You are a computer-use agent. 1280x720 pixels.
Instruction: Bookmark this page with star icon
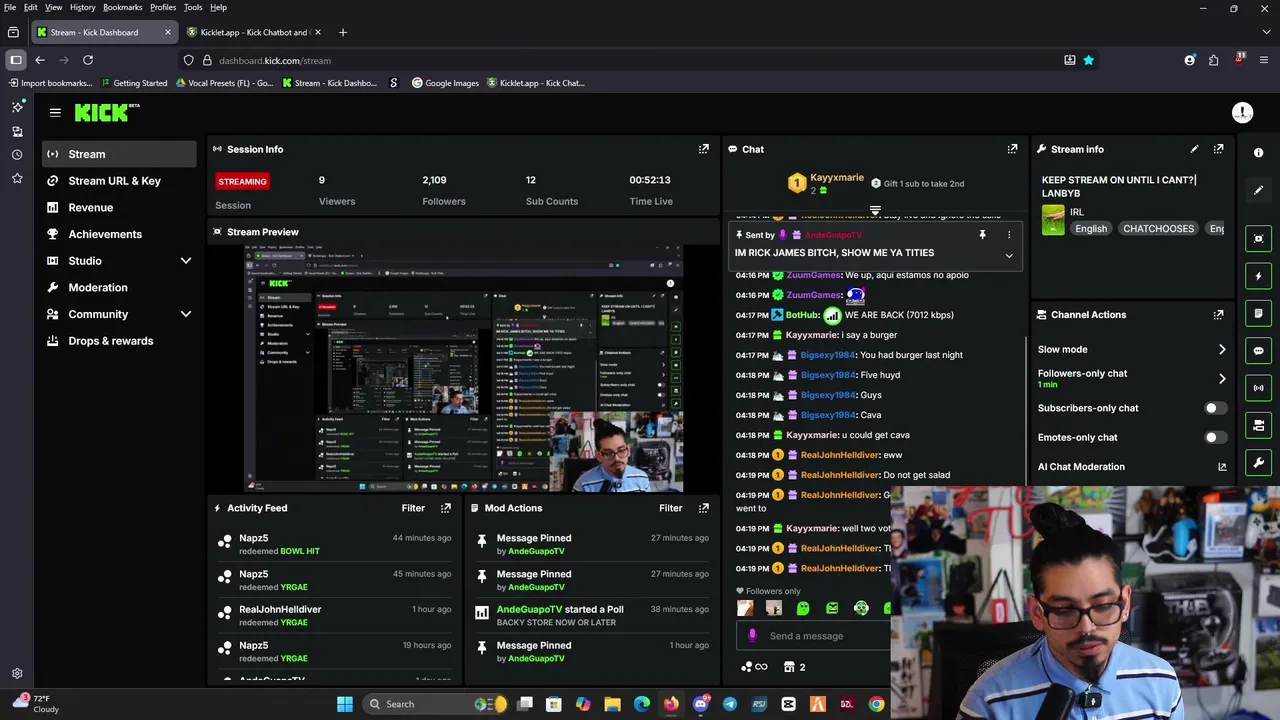click(x=1088, y=60)
